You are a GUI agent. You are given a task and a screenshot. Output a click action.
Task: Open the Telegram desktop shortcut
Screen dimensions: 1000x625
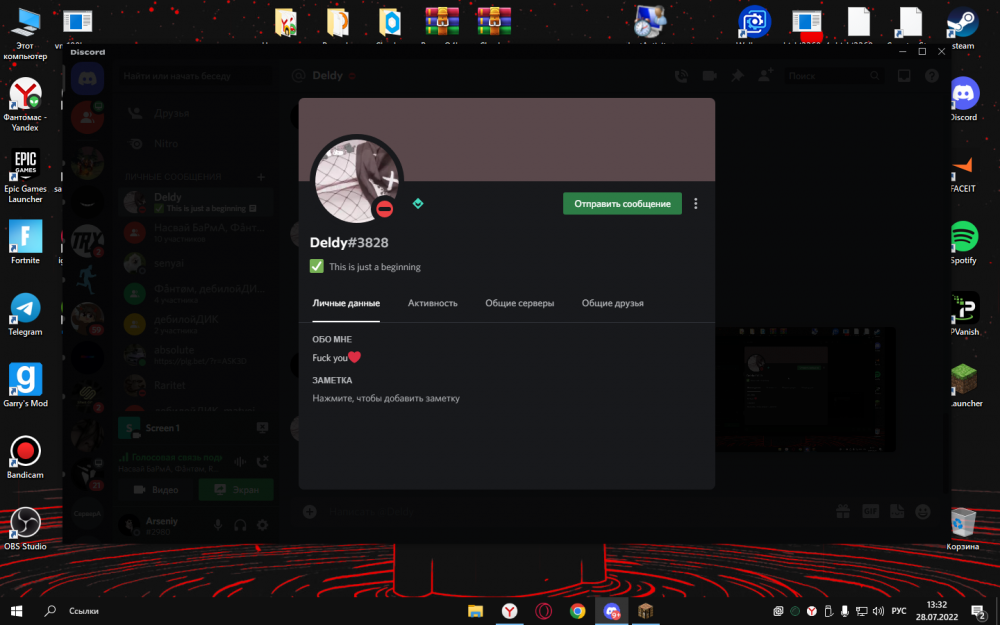(x=26, y=314)
